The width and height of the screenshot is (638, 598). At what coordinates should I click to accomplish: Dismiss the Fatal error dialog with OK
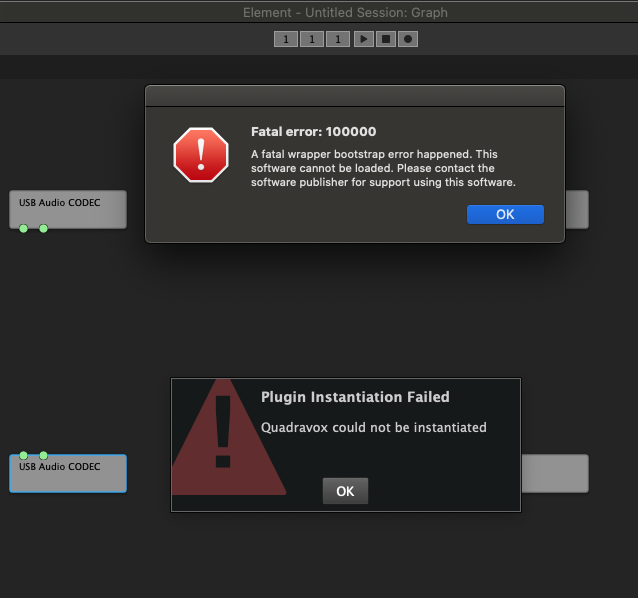[x=505, y=214]
